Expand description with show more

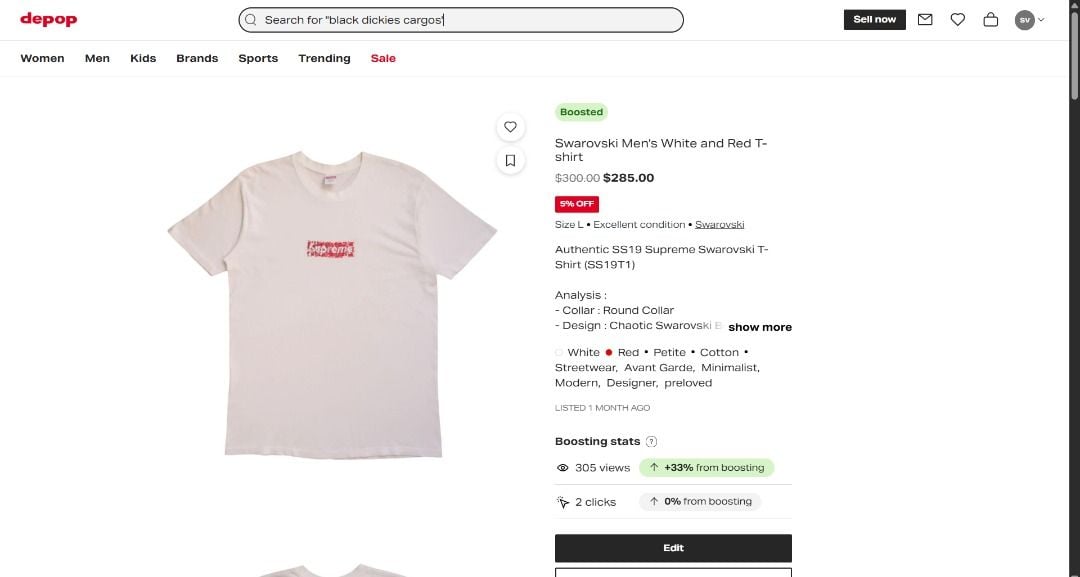760,327
